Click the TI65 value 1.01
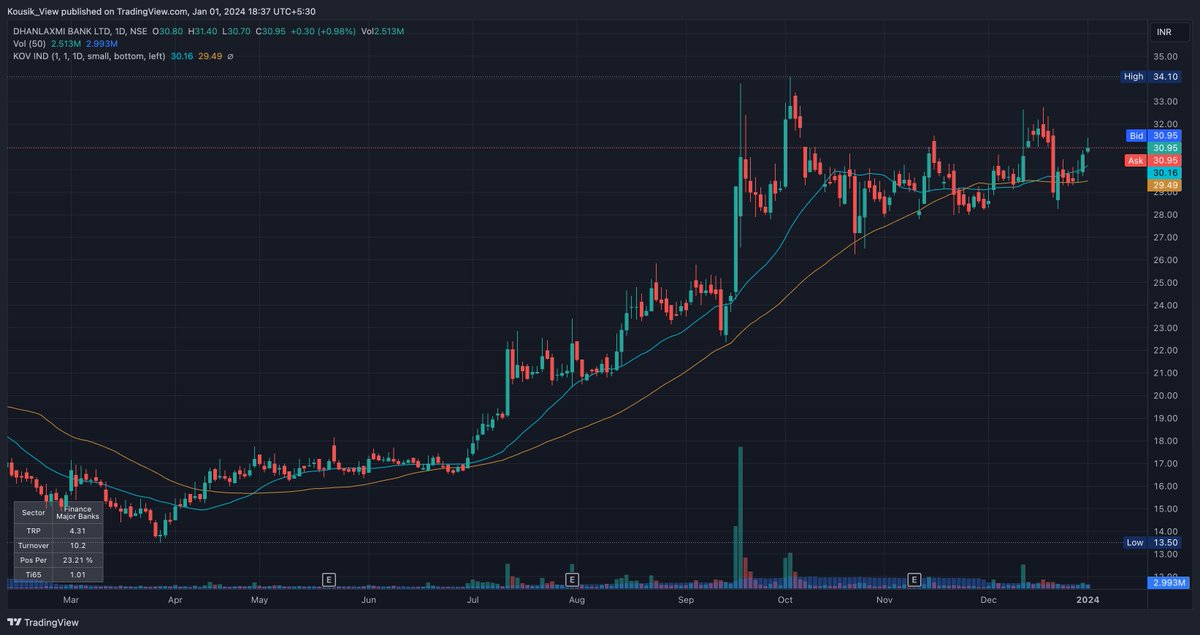Screen dimensions: 1200x635 [x=76, y=575]
